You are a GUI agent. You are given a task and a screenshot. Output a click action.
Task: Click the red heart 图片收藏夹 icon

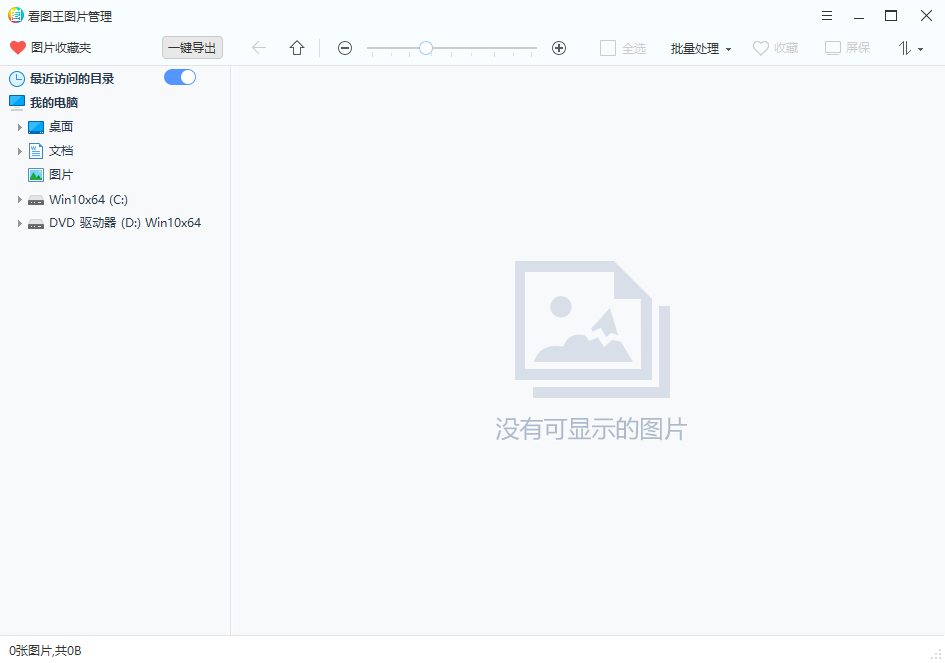(17, 47)
